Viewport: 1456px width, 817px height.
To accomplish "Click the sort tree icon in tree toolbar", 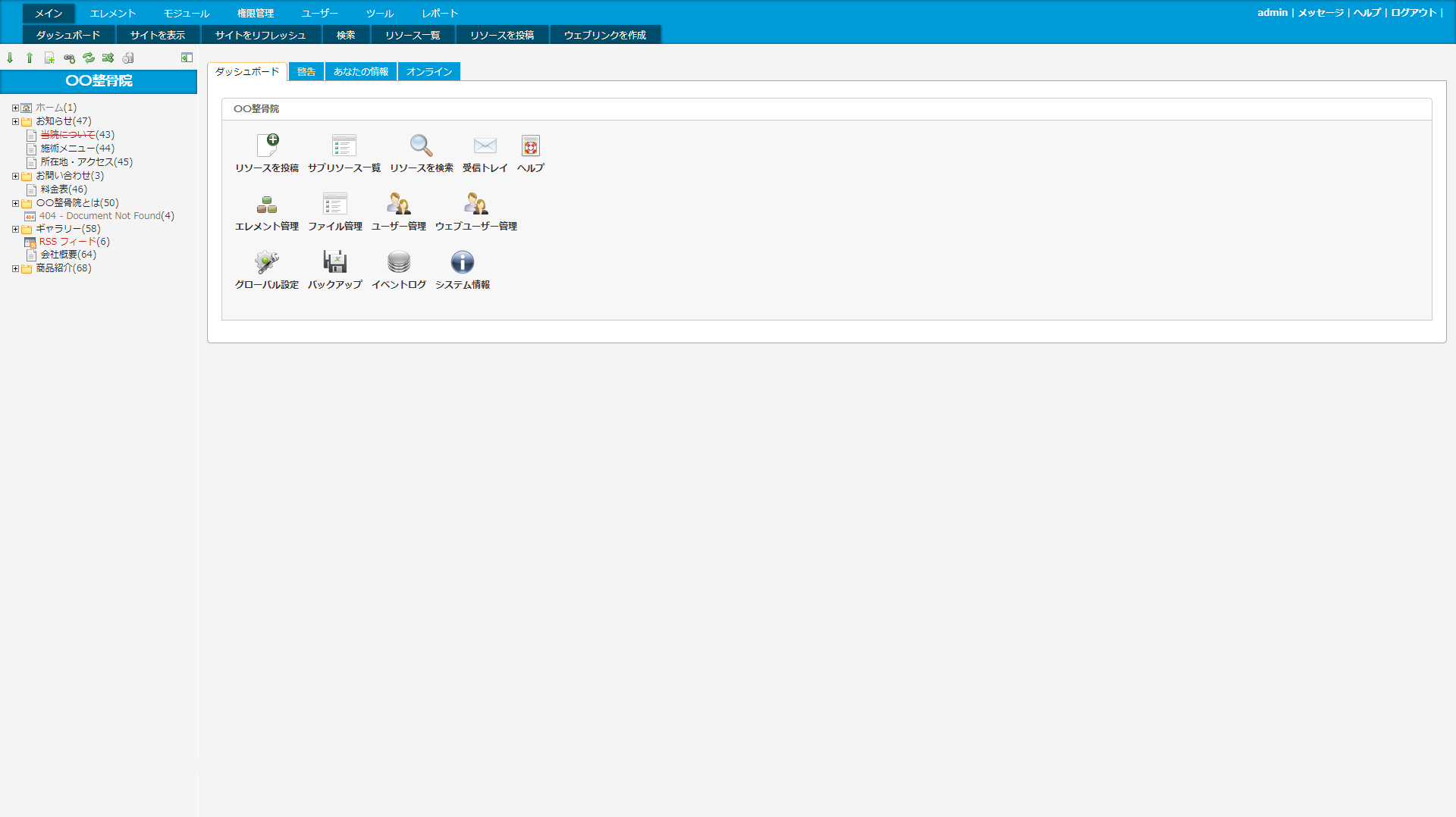I will pyautogui.click(x=108, y=58).
